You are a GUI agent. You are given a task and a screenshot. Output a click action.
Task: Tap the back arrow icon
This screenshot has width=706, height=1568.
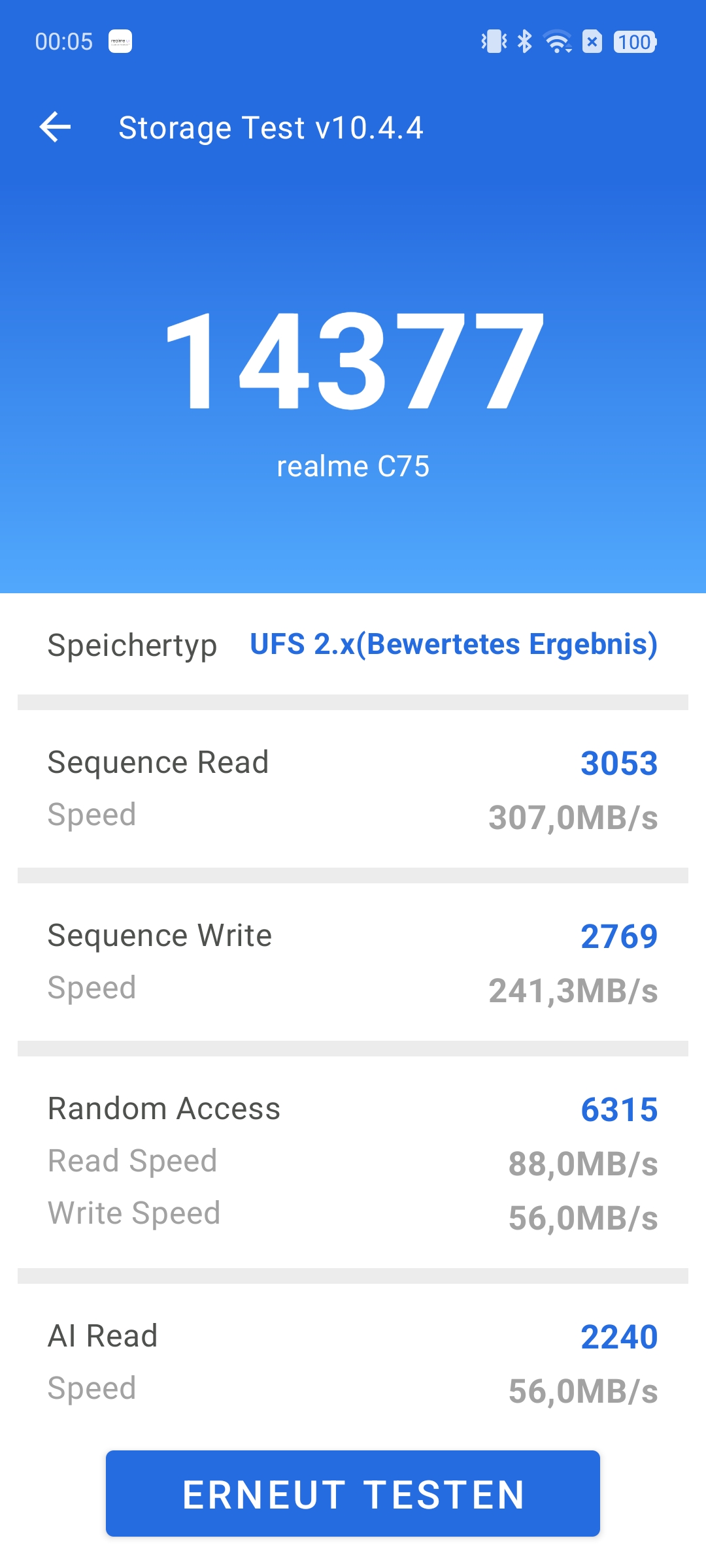[55, 127]
